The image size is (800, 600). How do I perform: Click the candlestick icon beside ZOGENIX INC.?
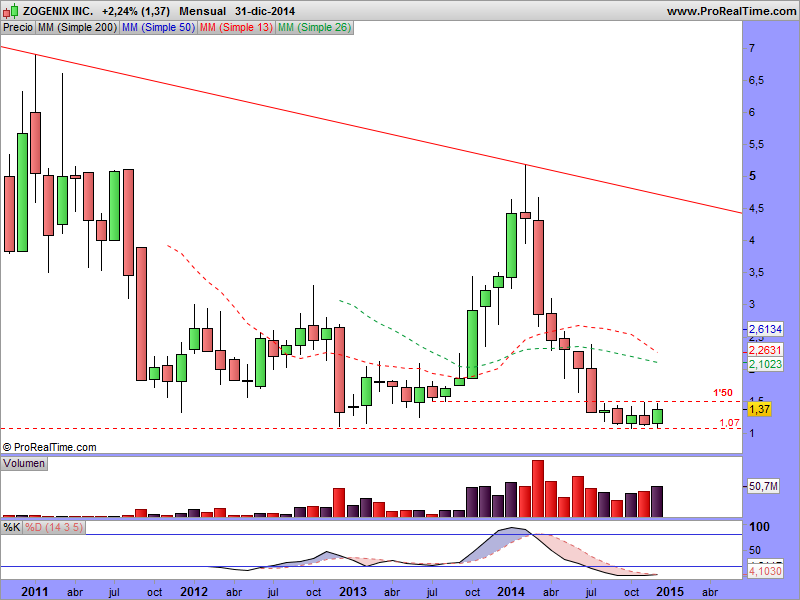coord(11,11)
